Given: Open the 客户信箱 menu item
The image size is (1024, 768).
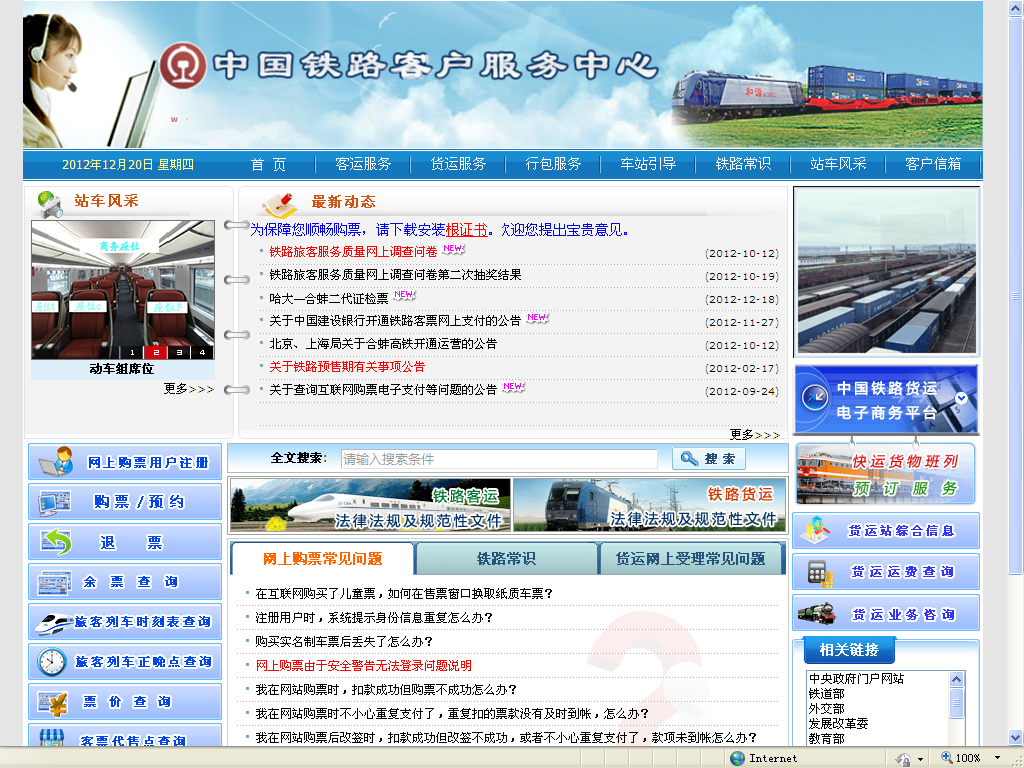Looking at the screenshot, I should (x=933, y=164).
